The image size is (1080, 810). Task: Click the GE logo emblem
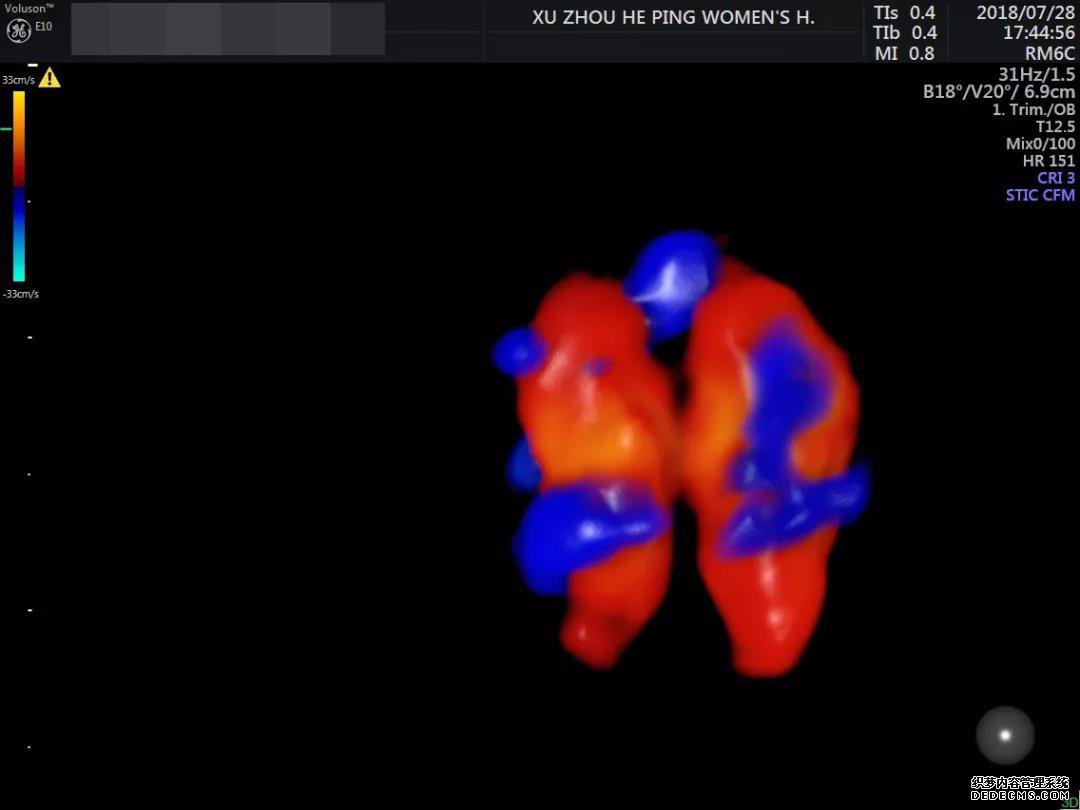click(17, 30)
